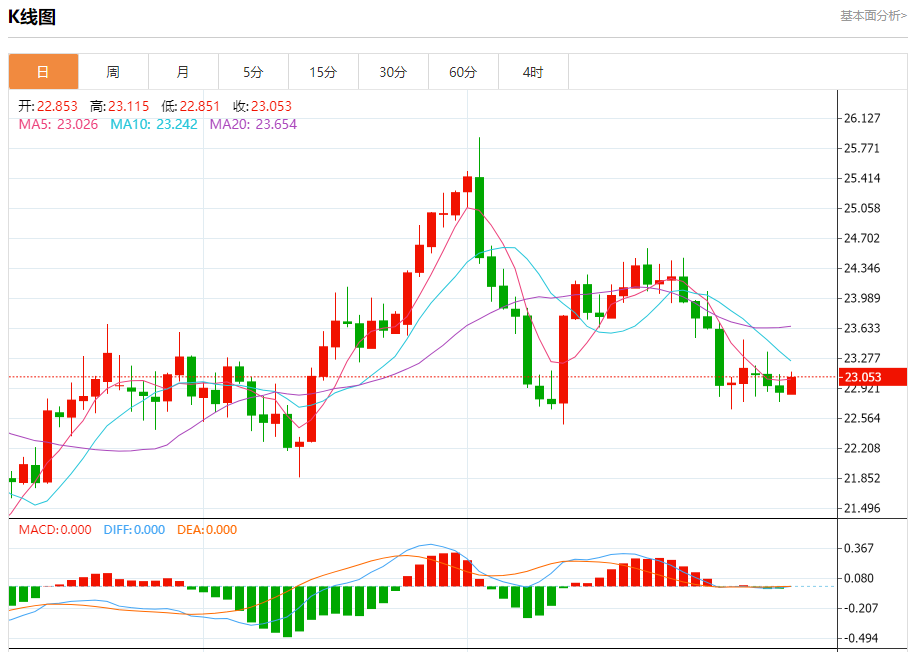
Task: Click the -0.494 MACD axis label
Action: (859, 639)
